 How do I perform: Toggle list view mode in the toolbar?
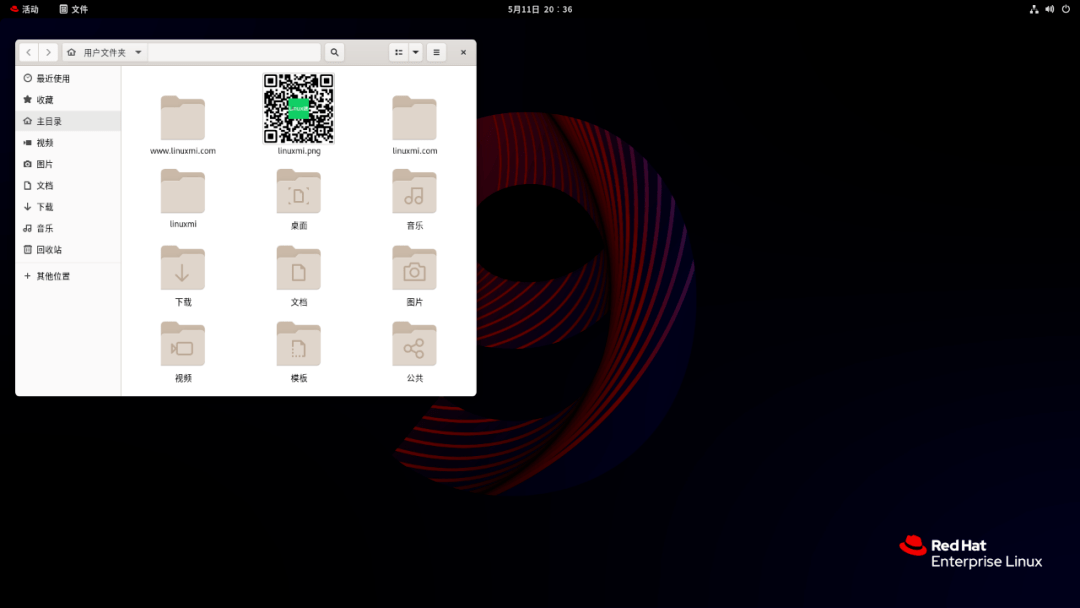point(398,51)
